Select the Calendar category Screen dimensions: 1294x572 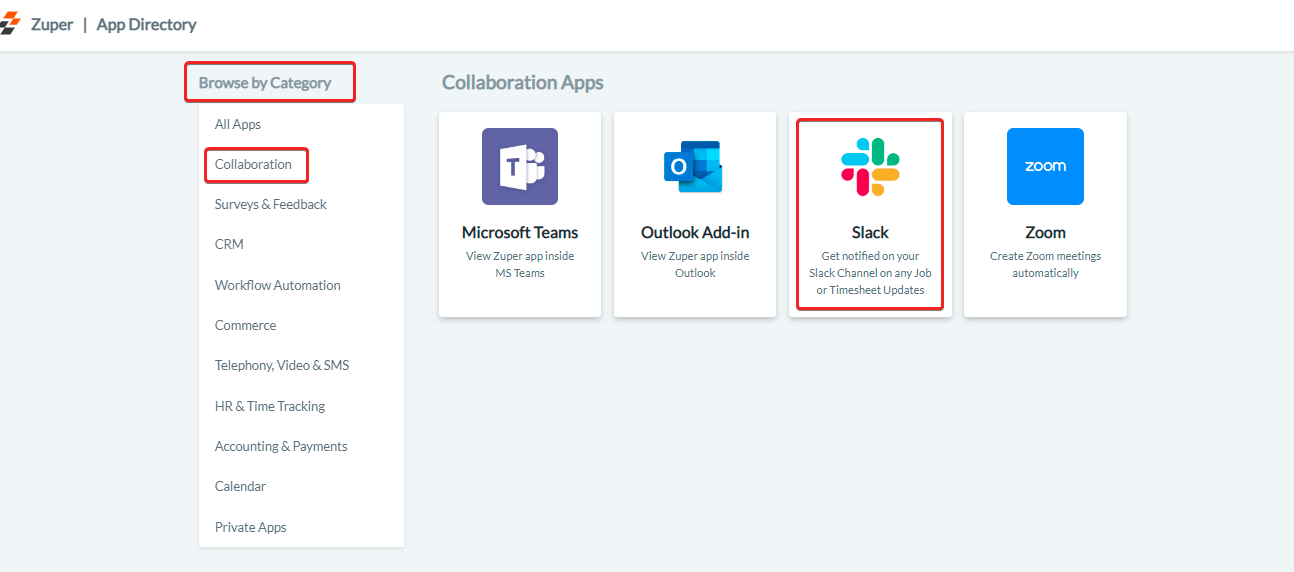pyautogui.click(x=240, y=486)
